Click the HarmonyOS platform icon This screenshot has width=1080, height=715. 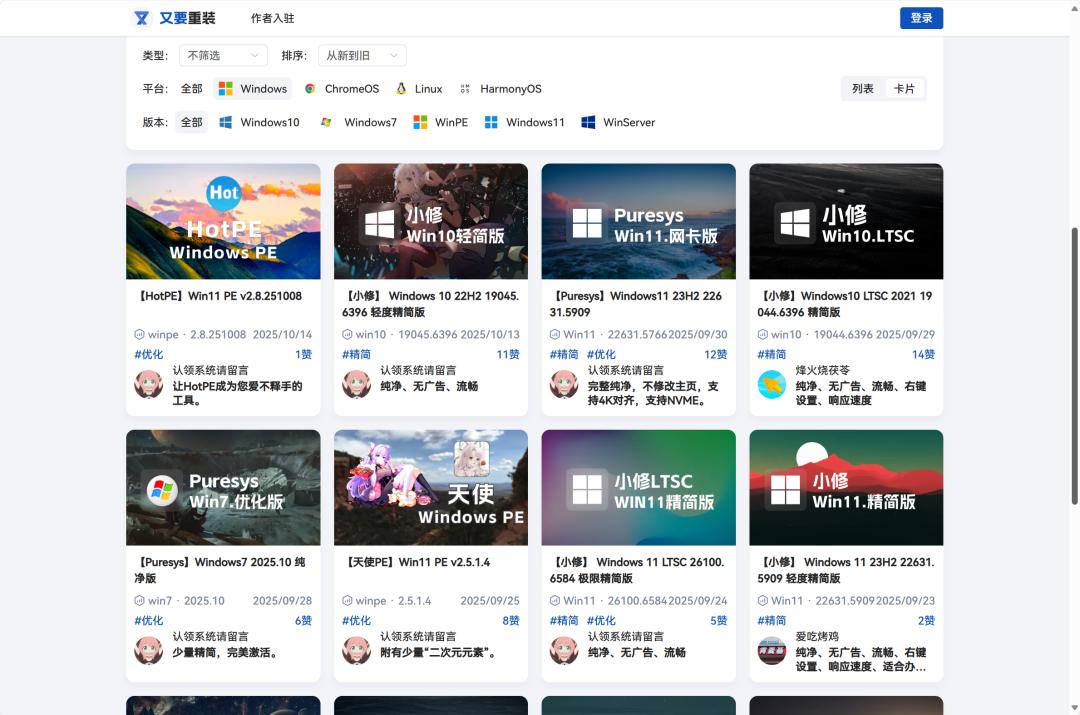click(464, 88)
